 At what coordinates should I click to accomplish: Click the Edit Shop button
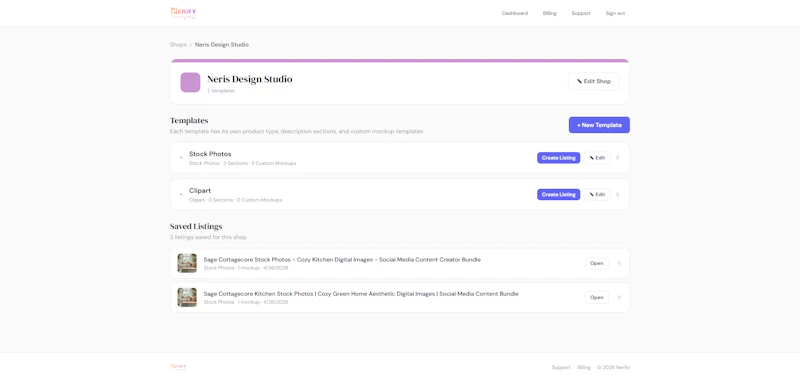coord(594,81)
